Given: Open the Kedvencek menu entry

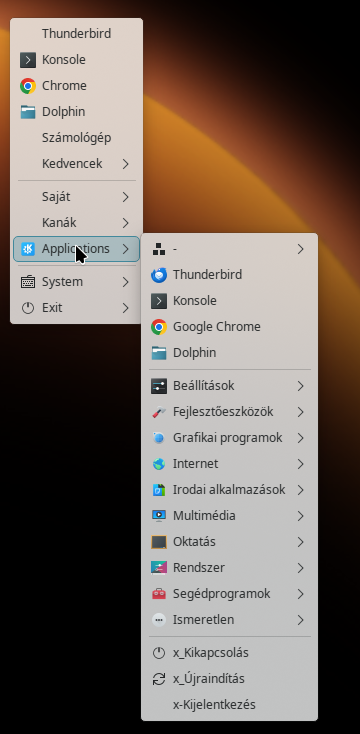Looking at the screenshot, I should tap(76, 164).
